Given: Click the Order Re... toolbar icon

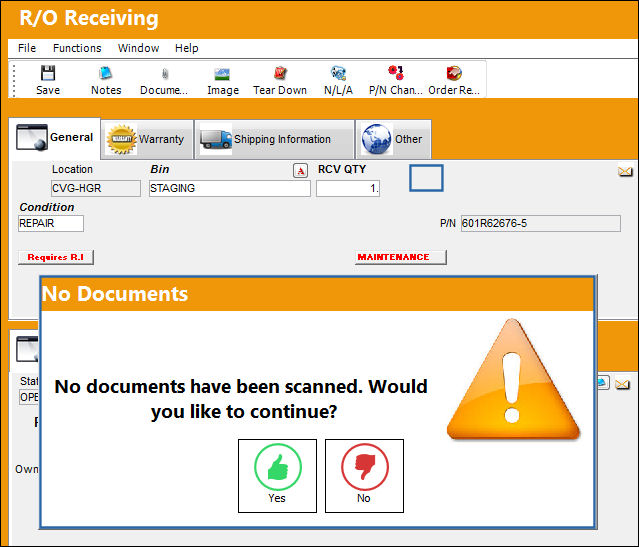Looking at the screenshot, I should coord(454,73).
